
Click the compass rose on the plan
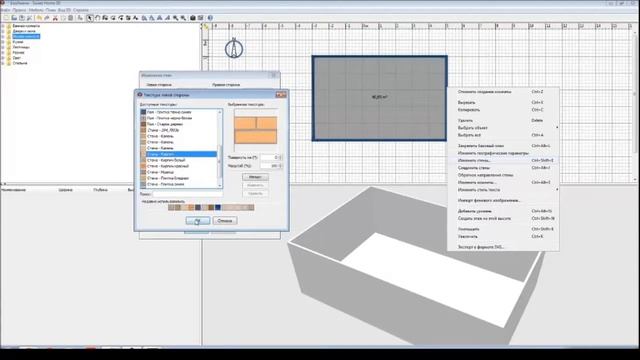234,48
